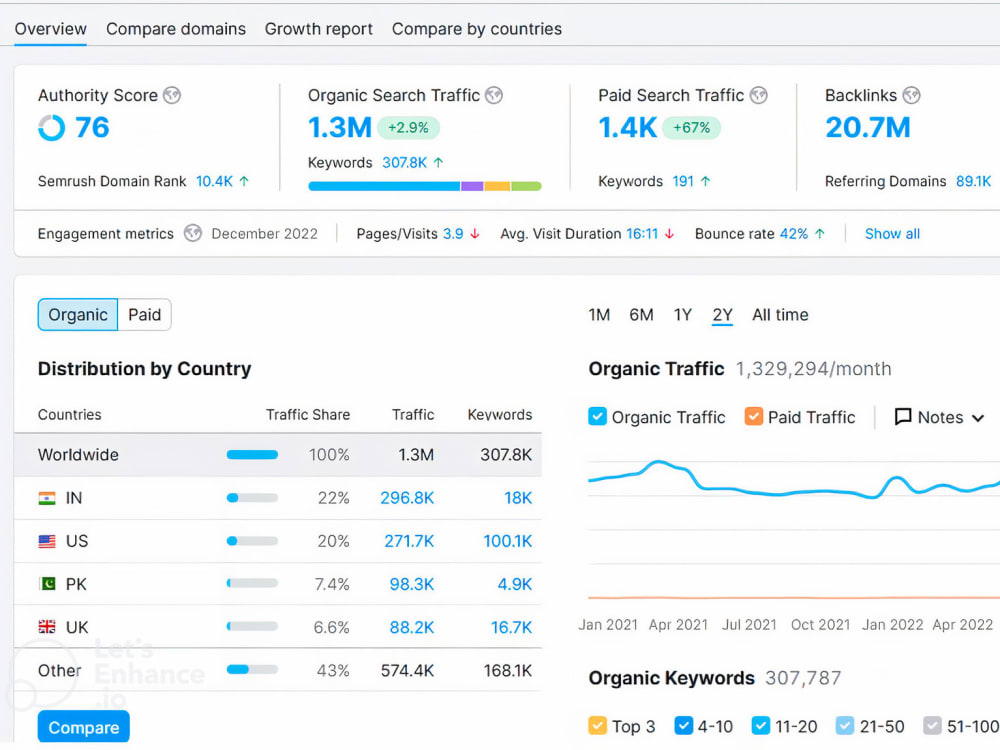Click the +67% paid traffic badge
The height and width of the screenshot is (750, 1000).
click(691, 128)
